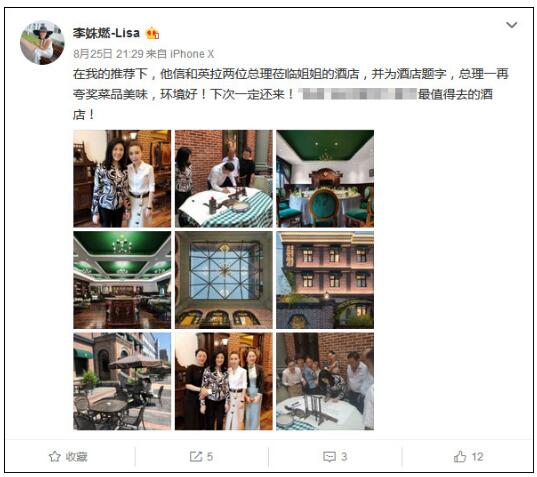This screenshot has width=537, height=477.
Task: Open the profile avatar of 李姝燃-Lisa
Action: (x=42, y=42)
